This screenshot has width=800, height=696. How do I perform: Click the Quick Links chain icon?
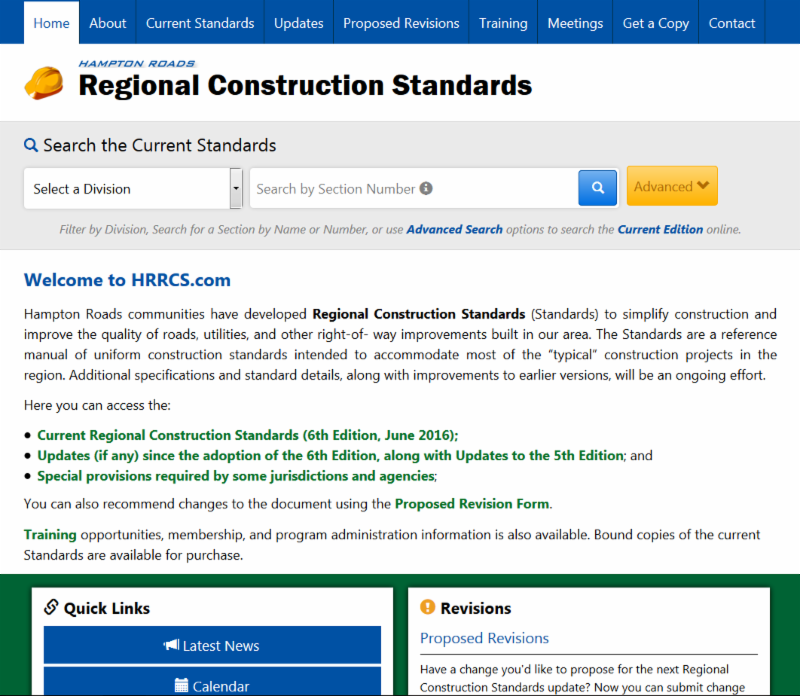[x=52, y=608]
